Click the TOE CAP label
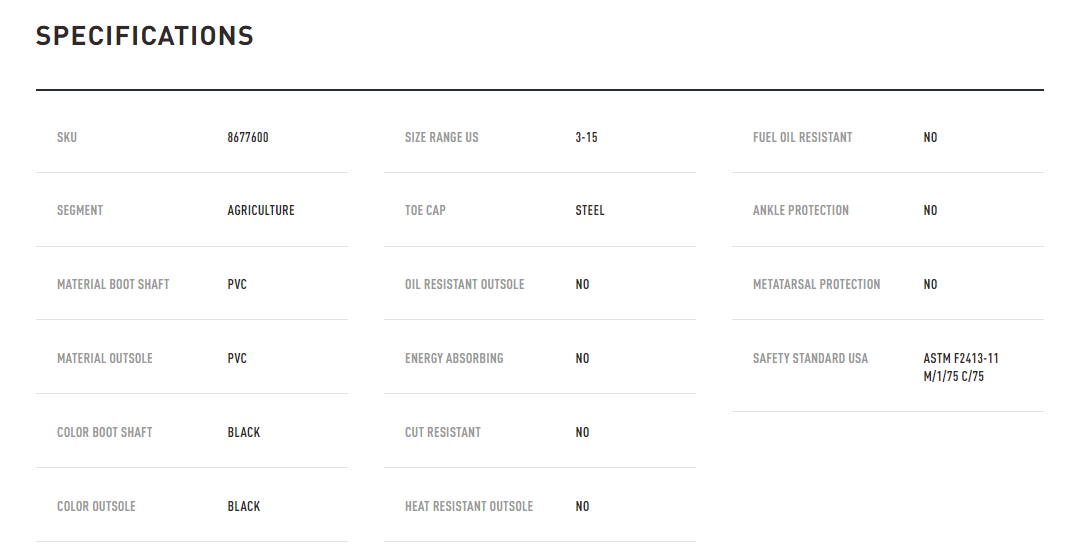1081x557 pixels. point(425,210)
